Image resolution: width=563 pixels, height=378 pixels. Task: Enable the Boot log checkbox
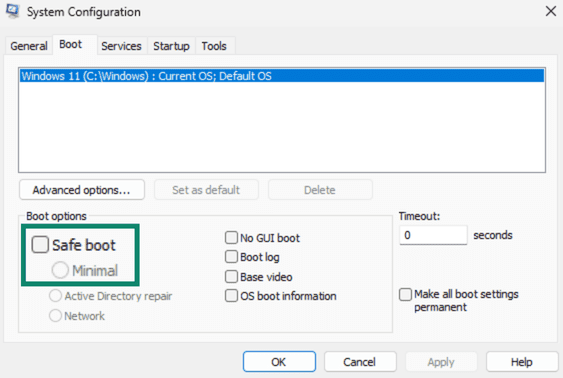(x=231, y=257)
